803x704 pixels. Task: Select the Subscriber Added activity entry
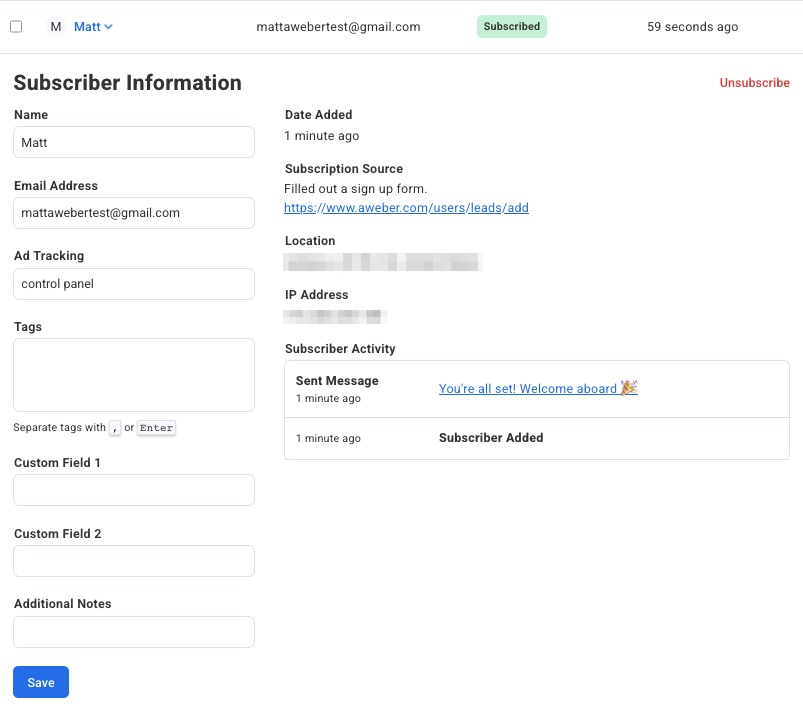click(x=491, y=438)
